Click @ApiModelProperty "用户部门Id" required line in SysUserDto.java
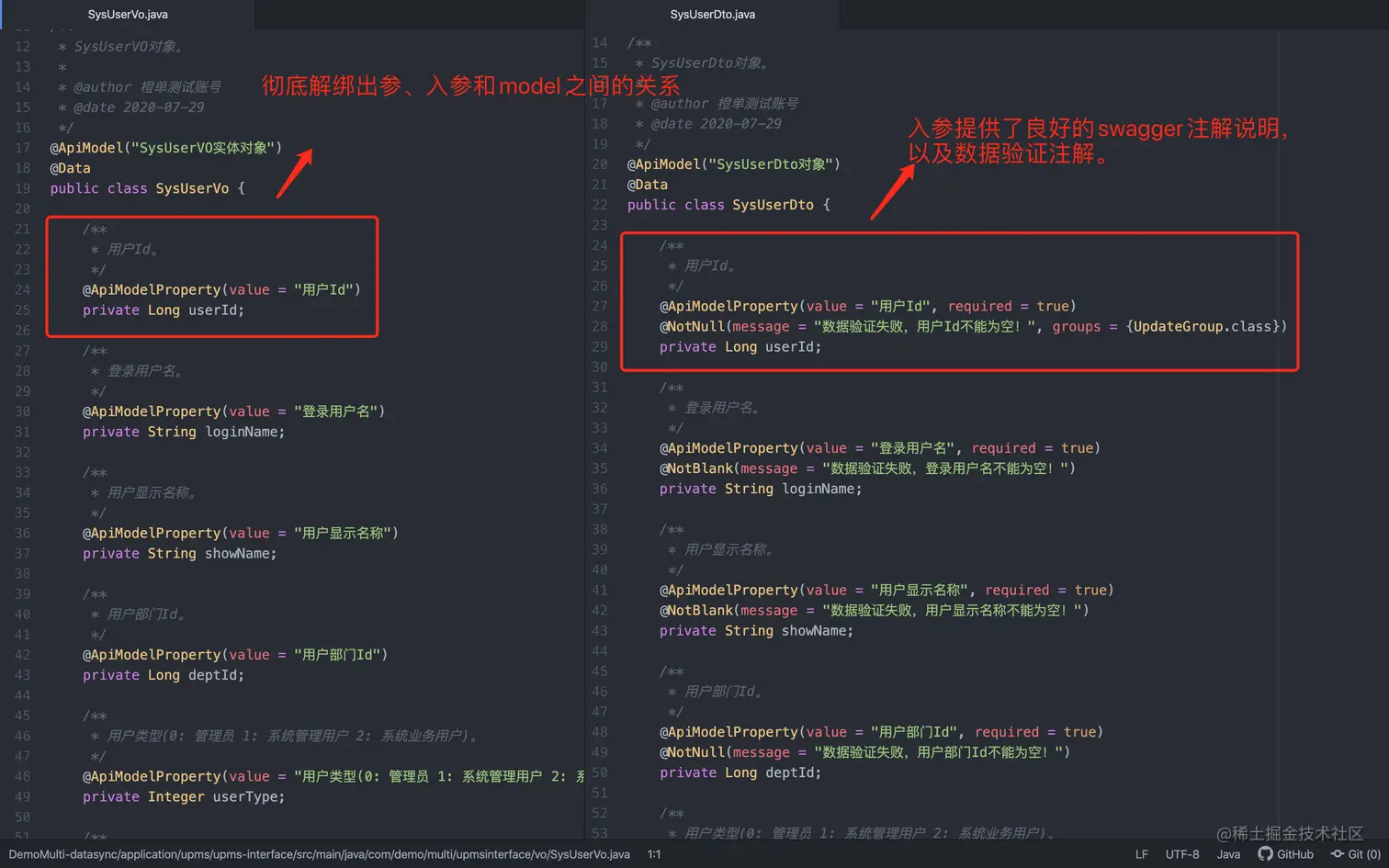The width and height of the screenshot is (1389, 868). click(x=881, y=732)
